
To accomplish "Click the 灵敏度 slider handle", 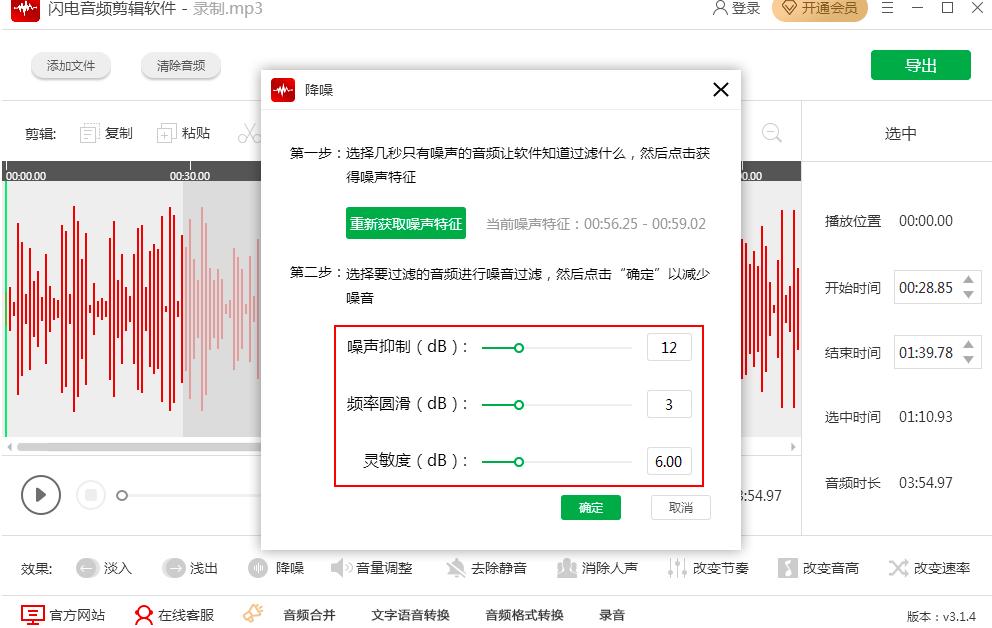I will coord(519,462).
